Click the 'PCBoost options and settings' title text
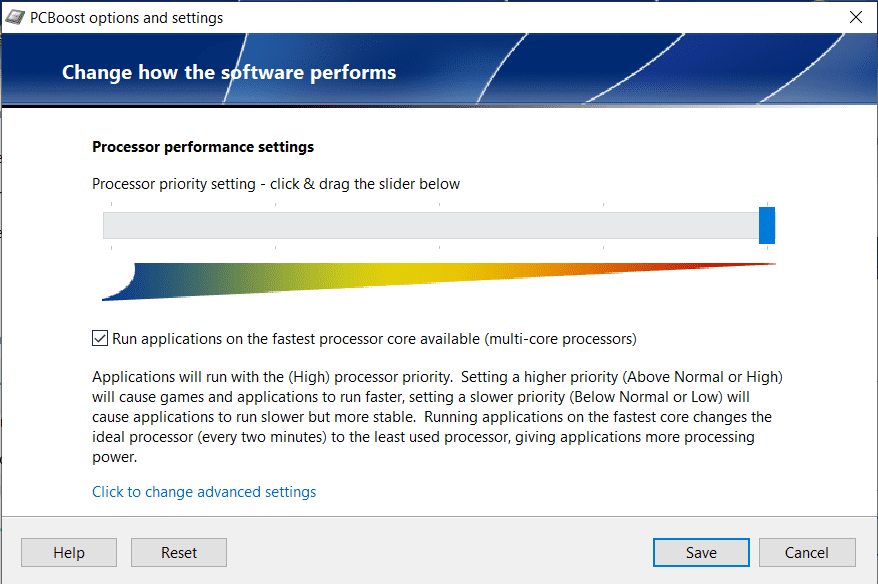The width and height of the screenshot is (878, 584). 129,18
